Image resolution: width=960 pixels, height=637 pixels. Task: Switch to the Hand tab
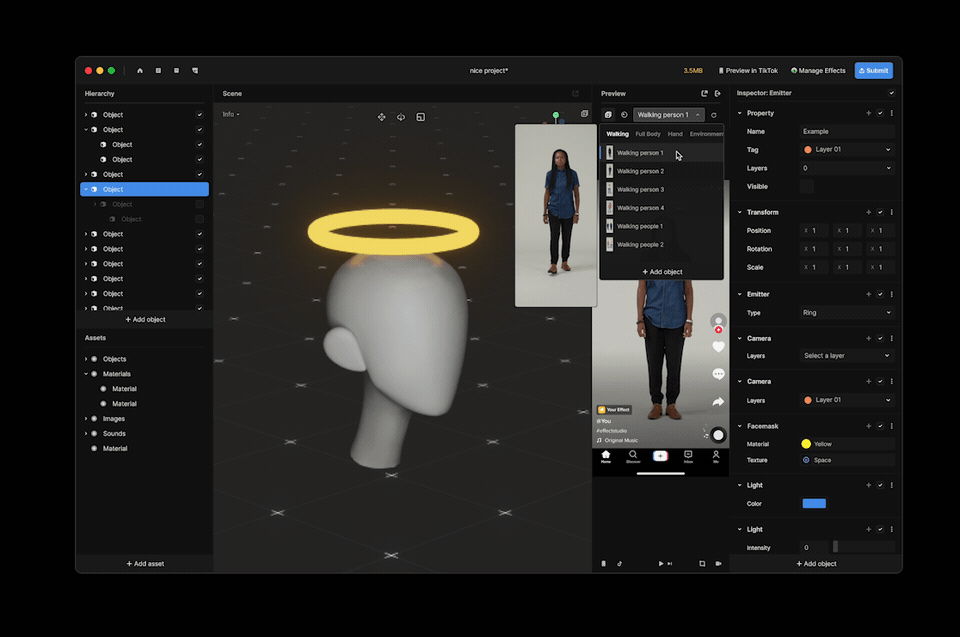point(675,134)
